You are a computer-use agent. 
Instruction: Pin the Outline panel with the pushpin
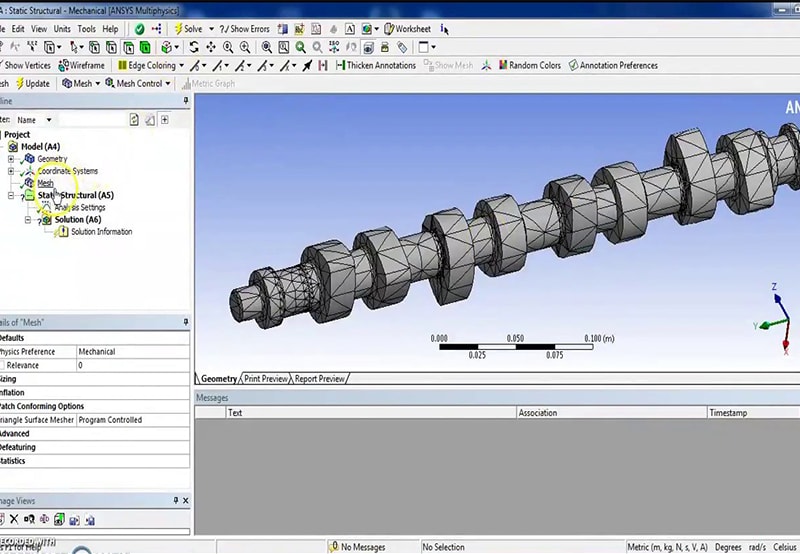coord(186,101)
